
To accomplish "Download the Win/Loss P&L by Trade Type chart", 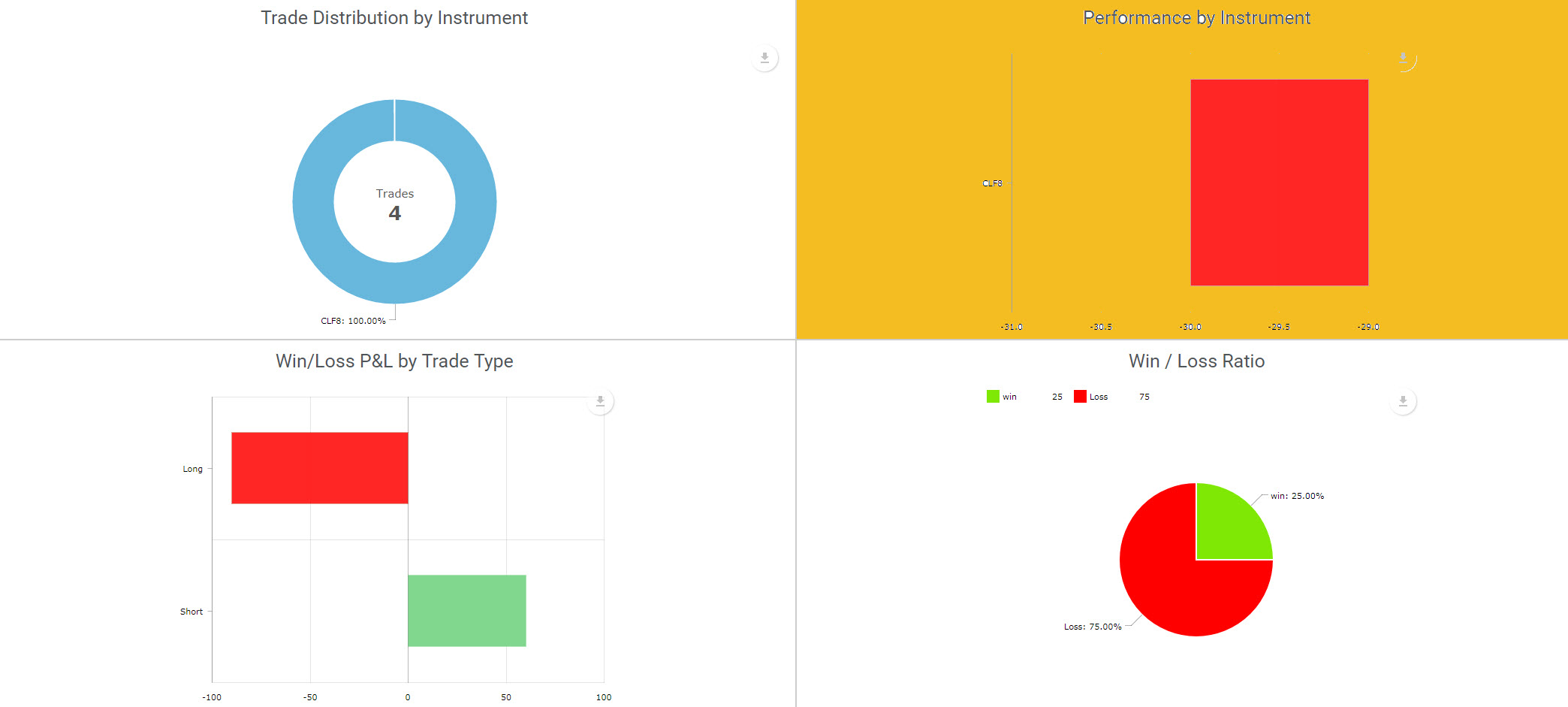I will pos(600,401).
